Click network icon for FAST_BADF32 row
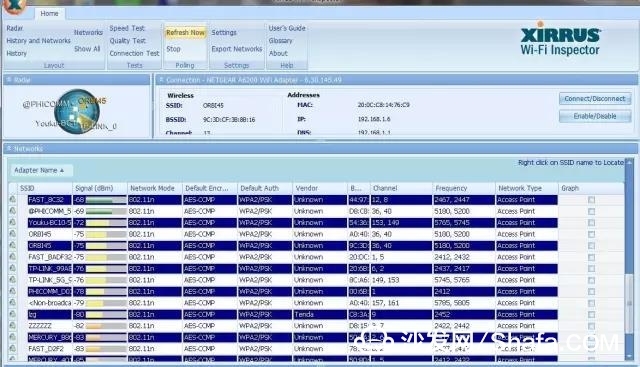This screenshot has height=367, width=640. coord(13,257)
